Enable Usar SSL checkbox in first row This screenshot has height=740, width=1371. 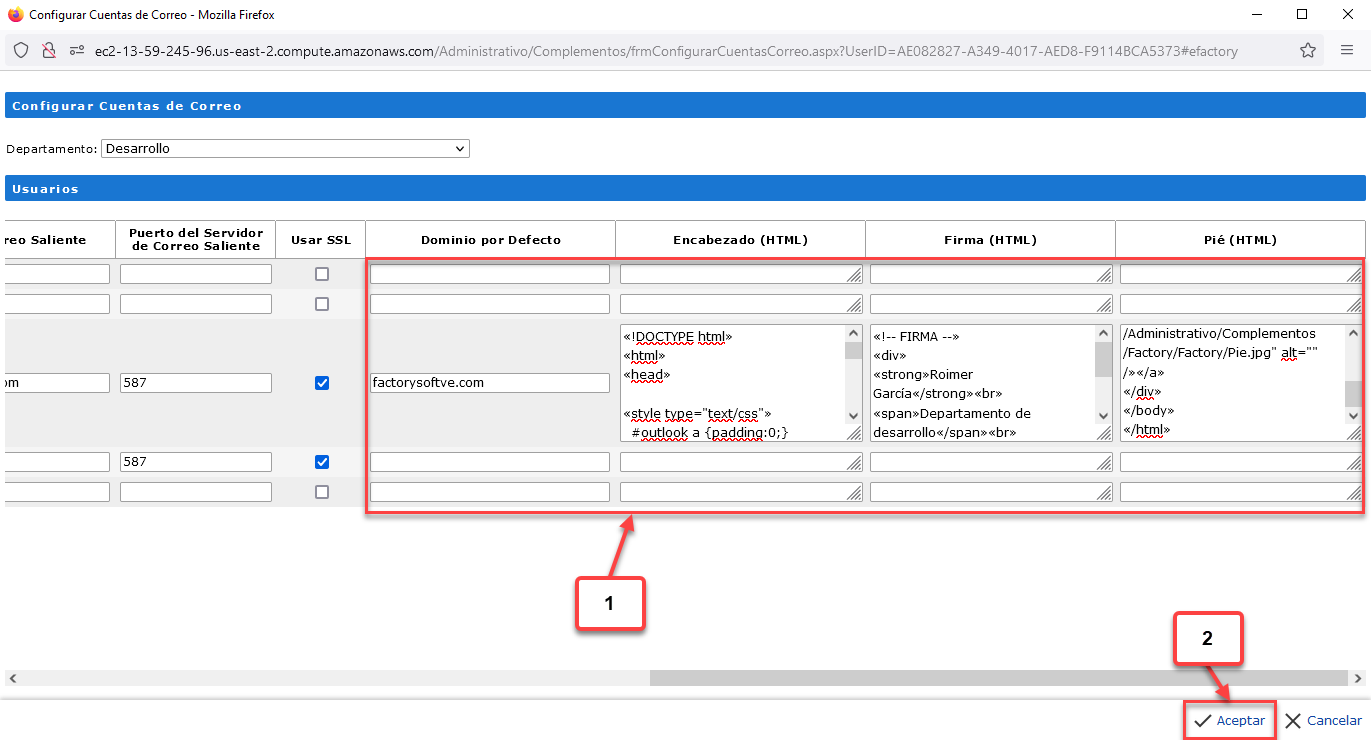[322, 274]
